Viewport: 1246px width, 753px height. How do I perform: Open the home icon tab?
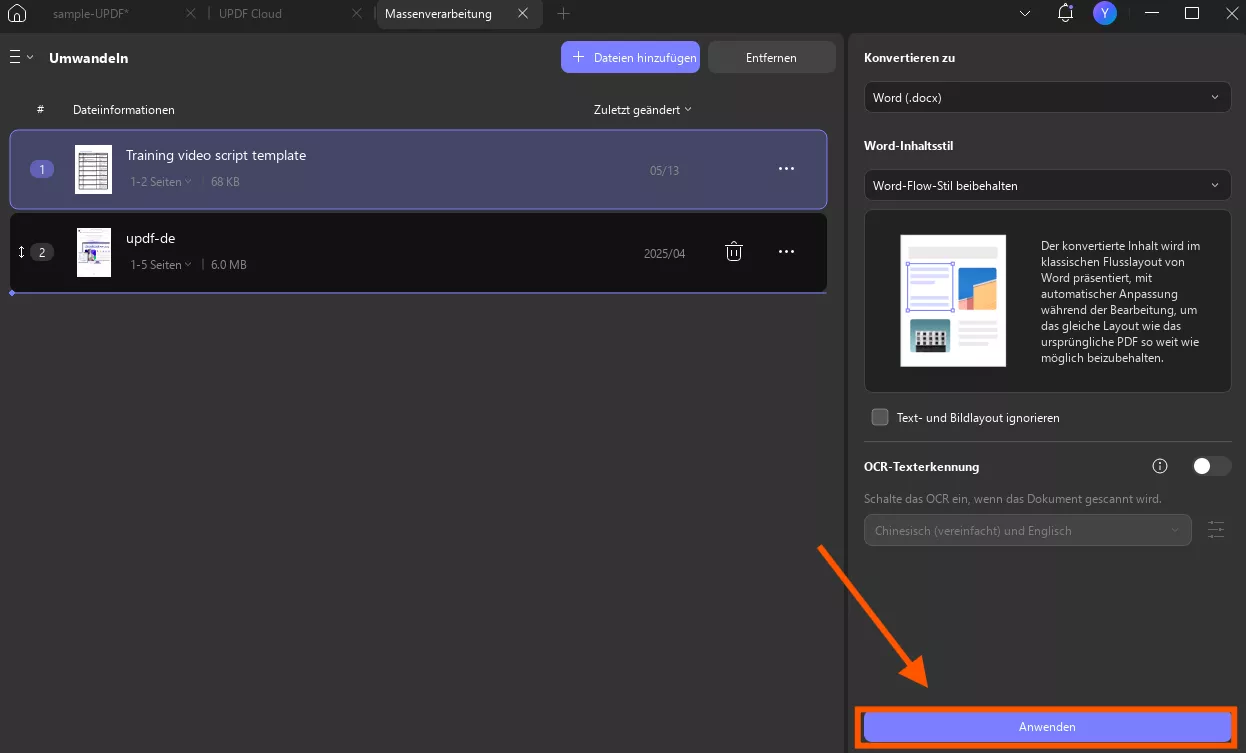(16, 14)
